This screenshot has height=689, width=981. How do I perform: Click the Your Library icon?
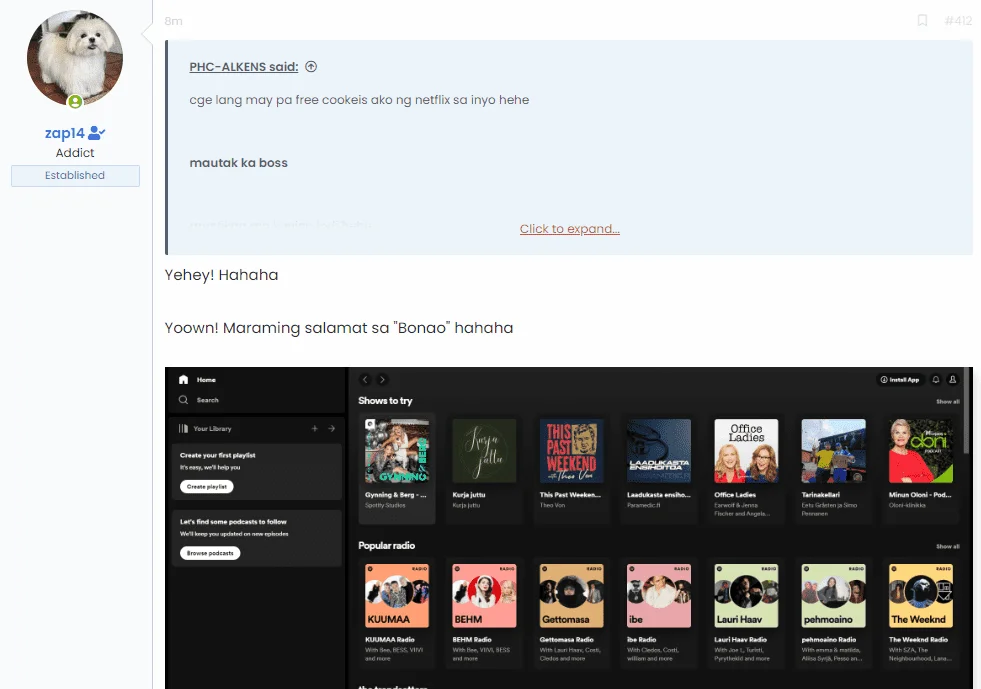(183, 429)
